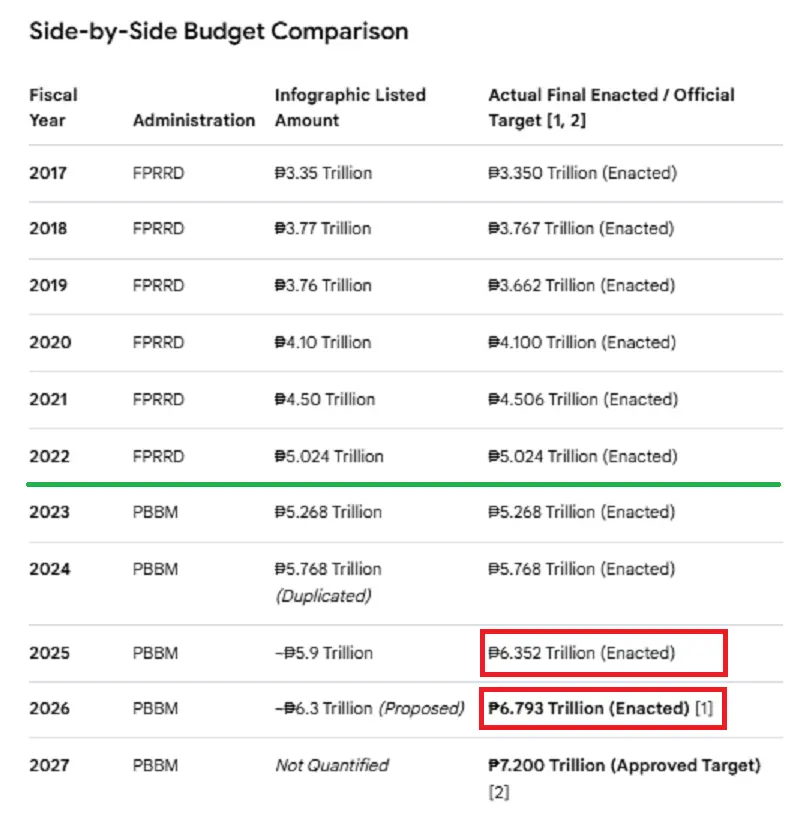Click the Actual Final Enacted / Official Target header
The height and width of the screenshot is (831, 798).
(611, 108)
